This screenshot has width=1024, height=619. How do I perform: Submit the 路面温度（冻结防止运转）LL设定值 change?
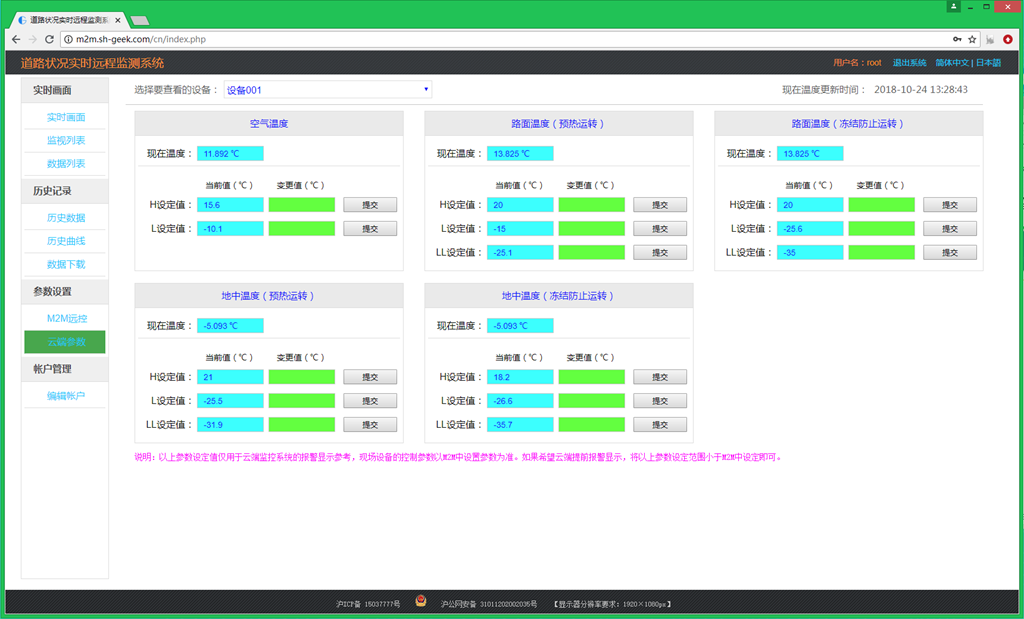950,252
